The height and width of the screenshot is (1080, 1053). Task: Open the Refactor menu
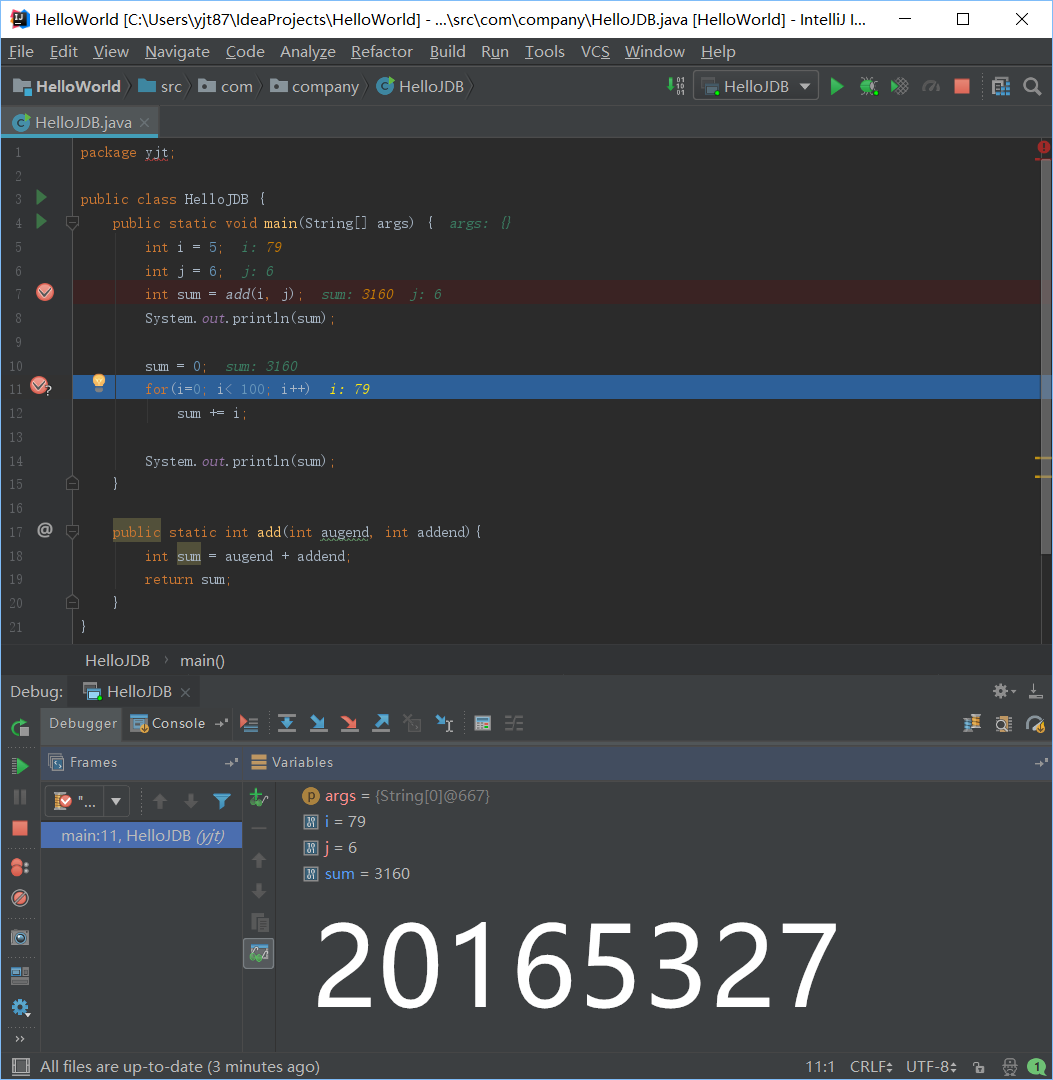tap(382, 52)
